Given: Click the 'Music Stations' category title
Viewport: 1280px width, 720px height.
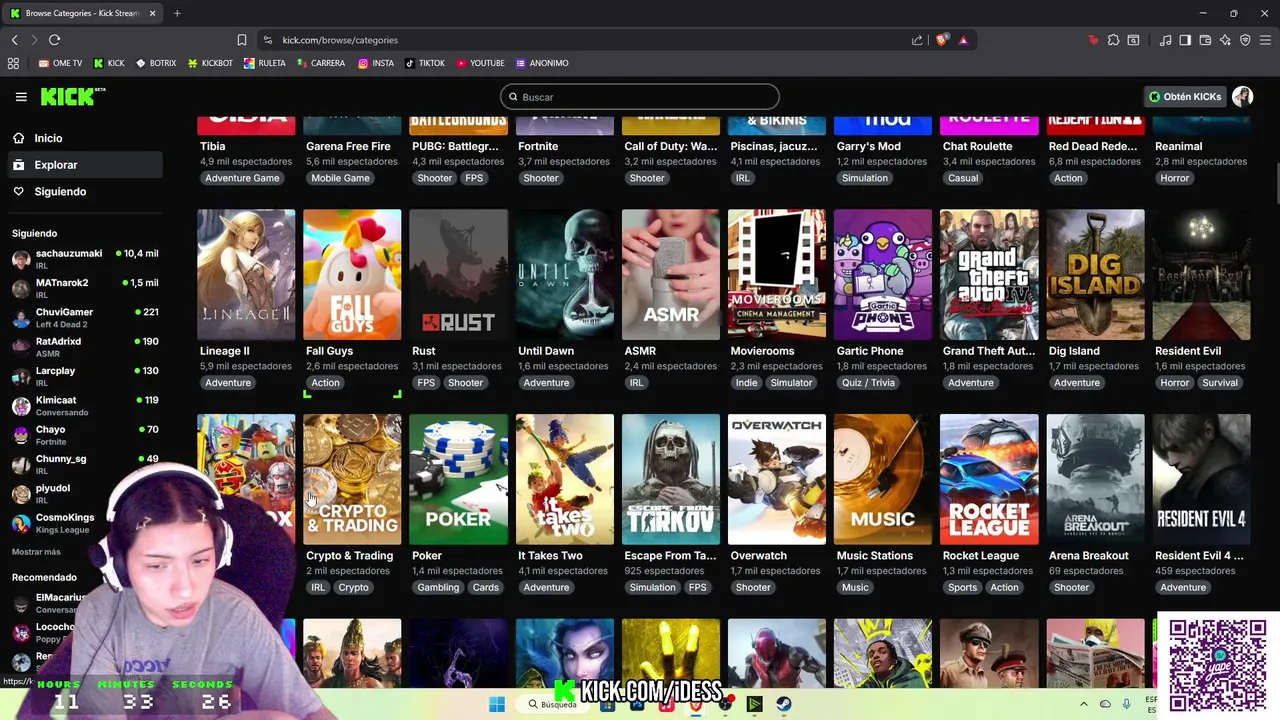Looking at the screenshot, I should (874, 556).
